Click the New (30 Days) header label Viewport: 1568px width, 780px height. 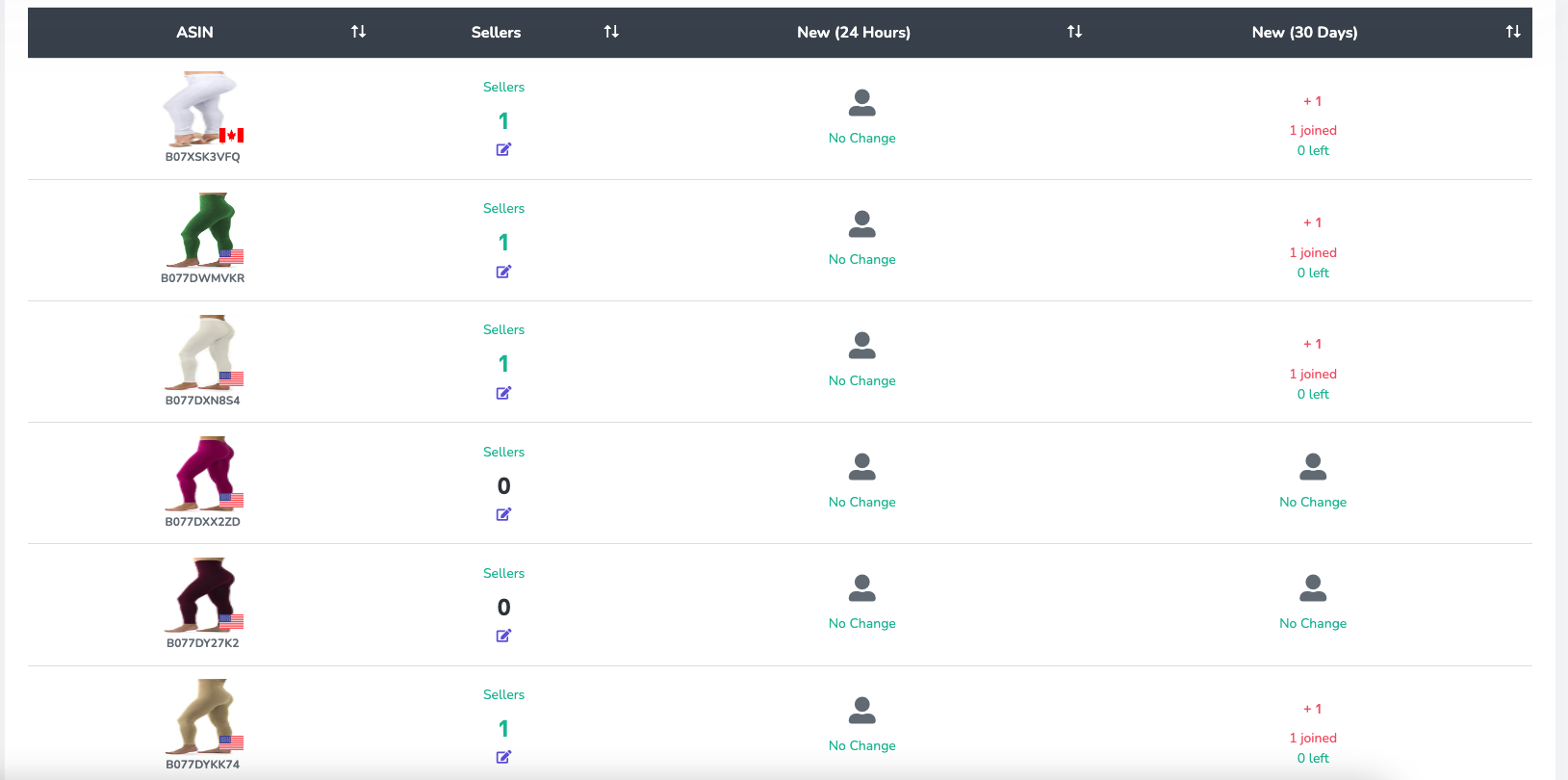click(x=1304, y=32)
